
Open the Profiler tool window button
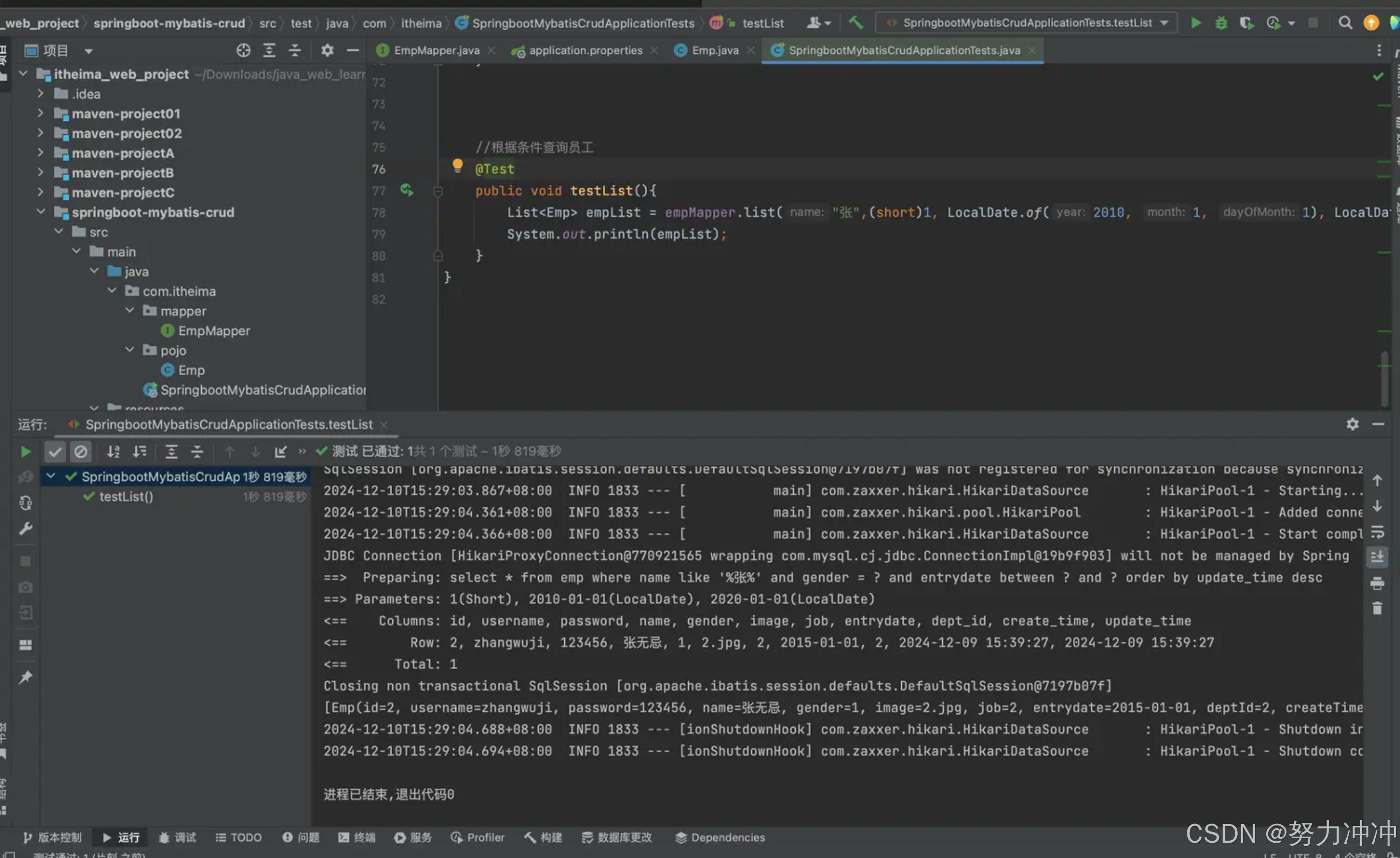pyautogui.click(x=478, y=837)
